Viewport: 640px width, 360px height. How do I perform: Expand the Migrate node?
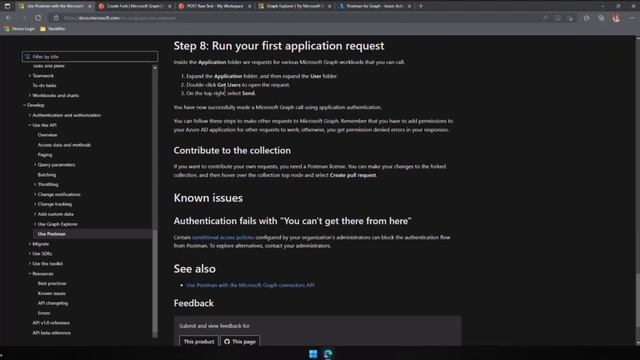click(29, 244)
